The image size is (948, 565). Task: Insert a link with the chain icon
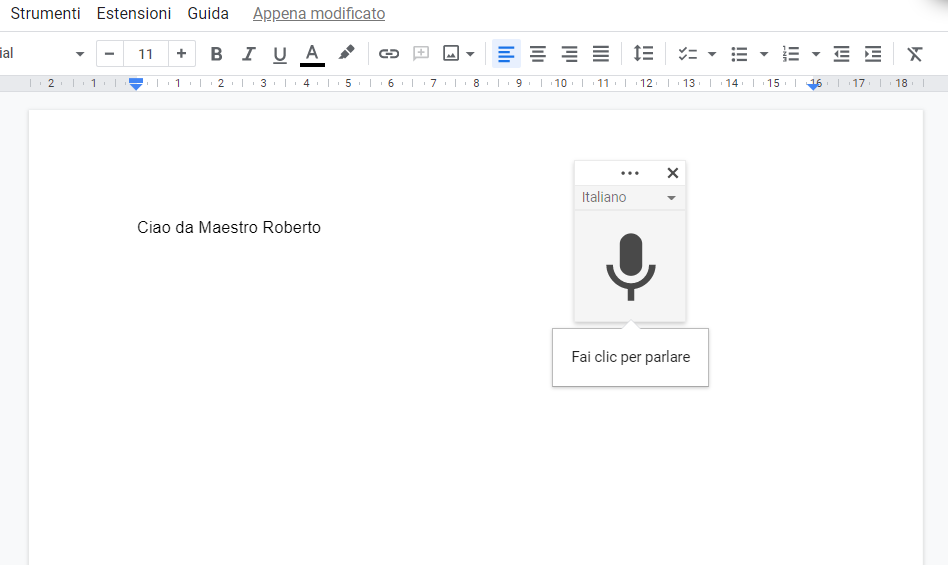[x=389, y=54]
